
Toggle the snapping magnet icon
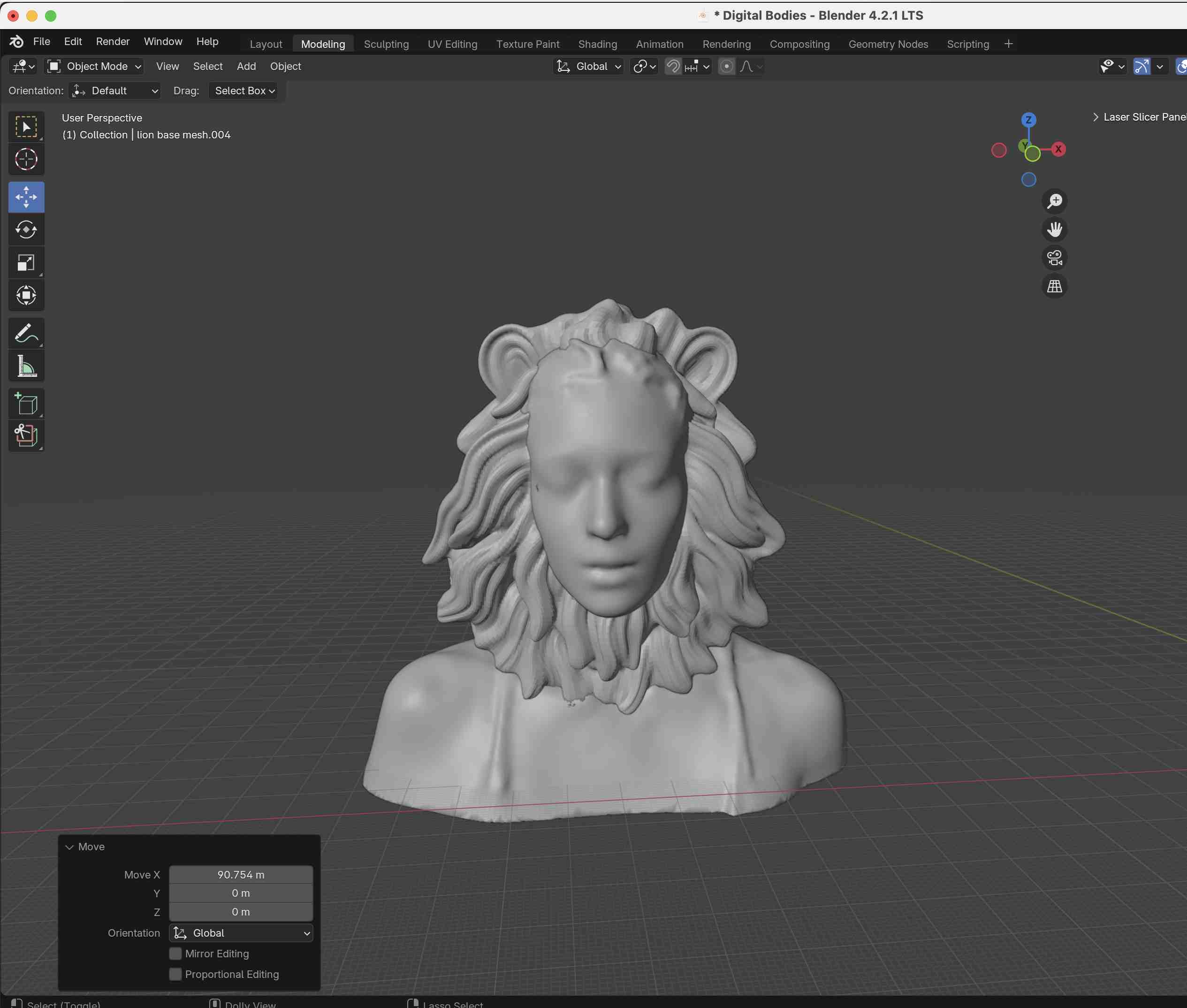tap(673, 66)
